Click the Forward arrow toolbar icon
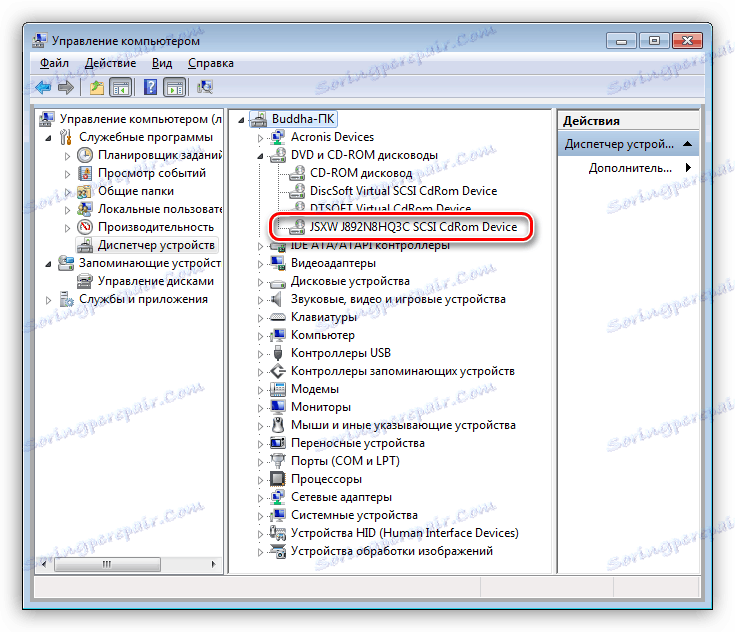735x632 pixels. tap(66, 87)
